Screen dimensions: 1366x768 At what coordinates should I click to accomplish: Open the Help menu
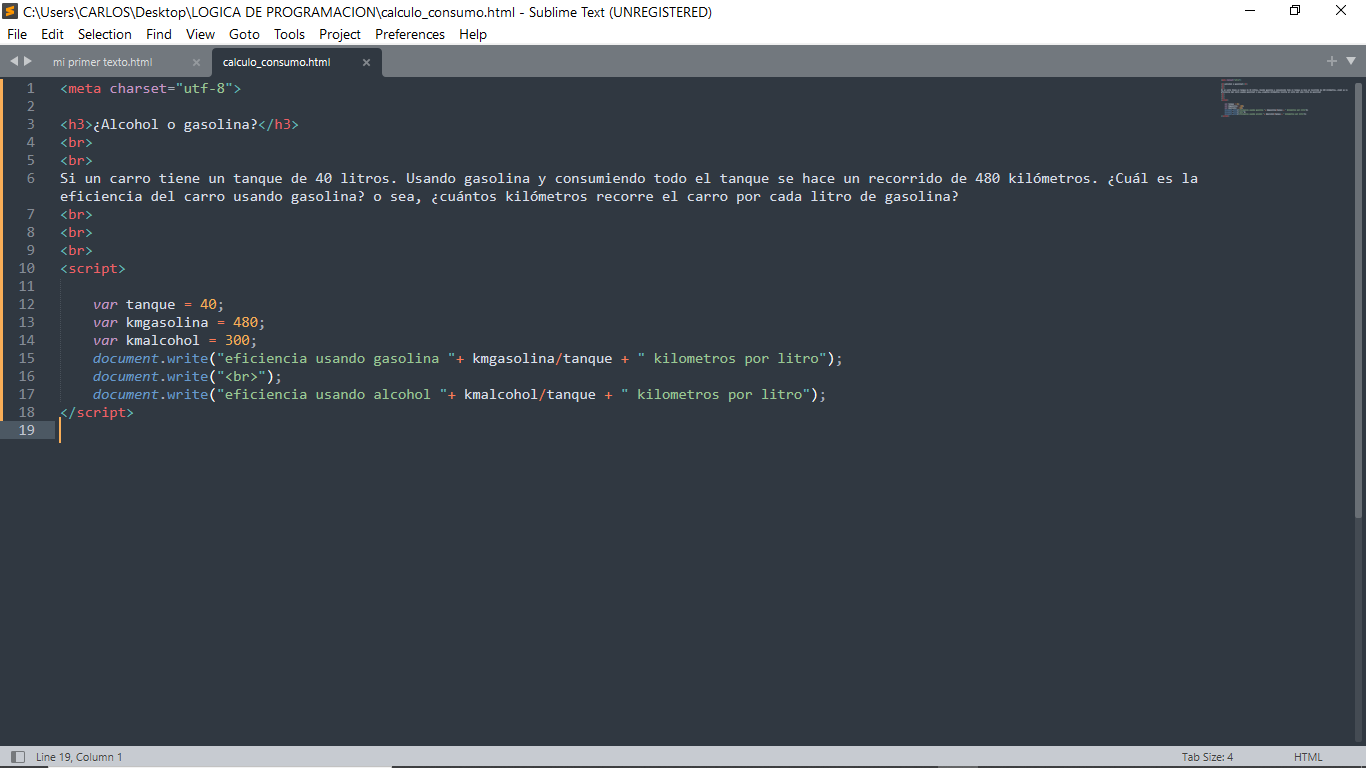pos(473,34)
